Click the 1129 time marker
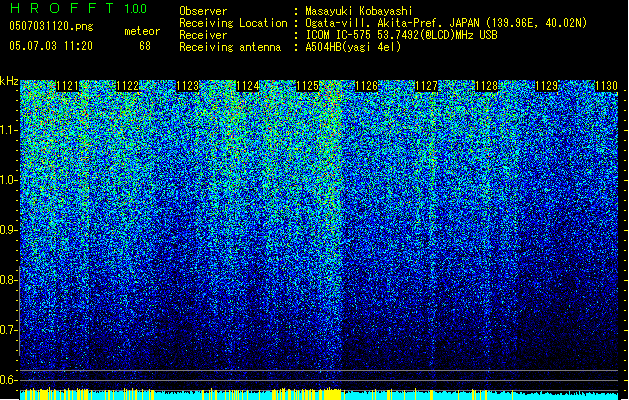The width and height of the screenshot is (629, 400). coord(547,86)
